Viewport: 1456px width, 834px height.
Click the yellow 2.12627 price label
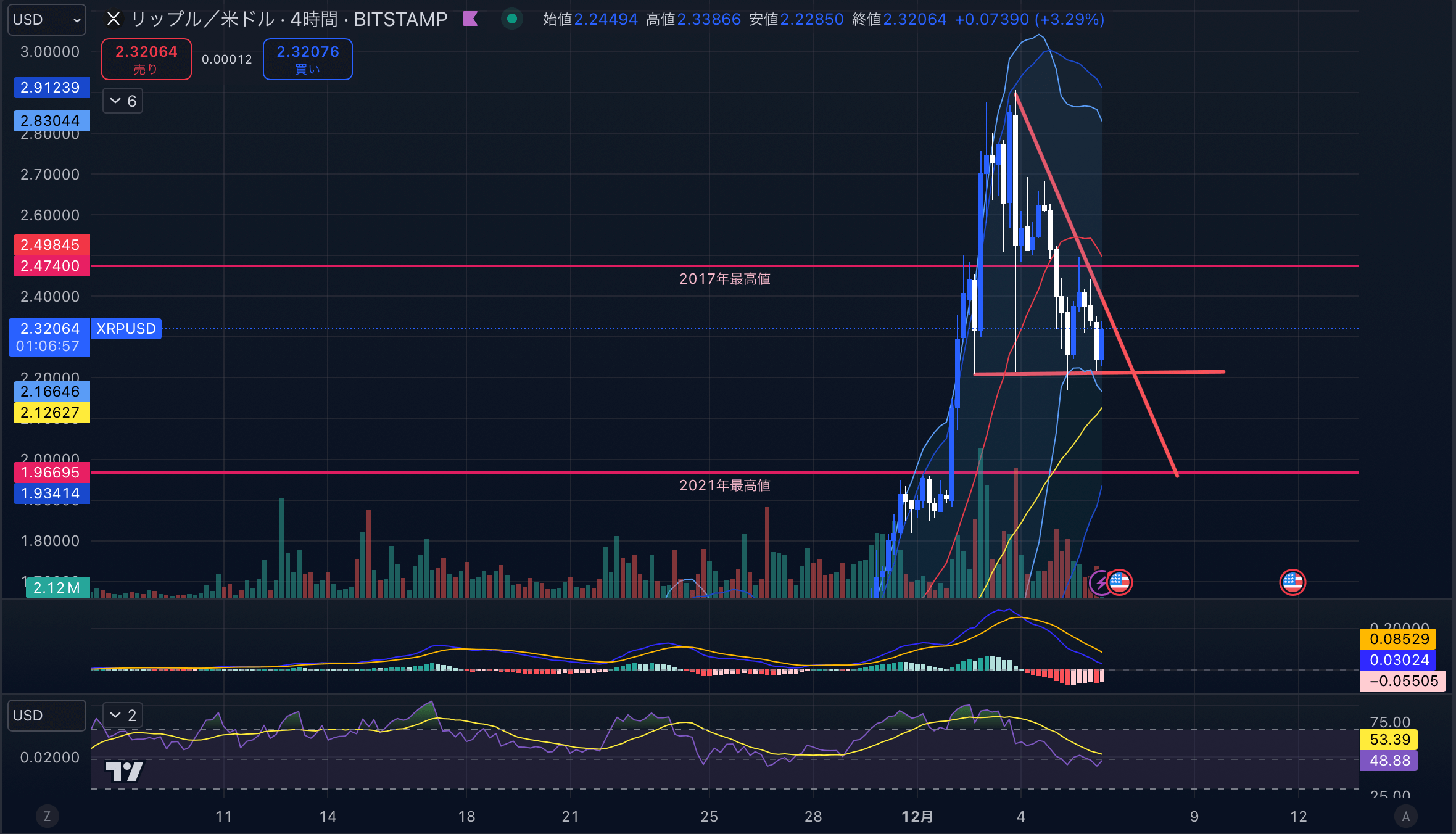pos(52,413)
